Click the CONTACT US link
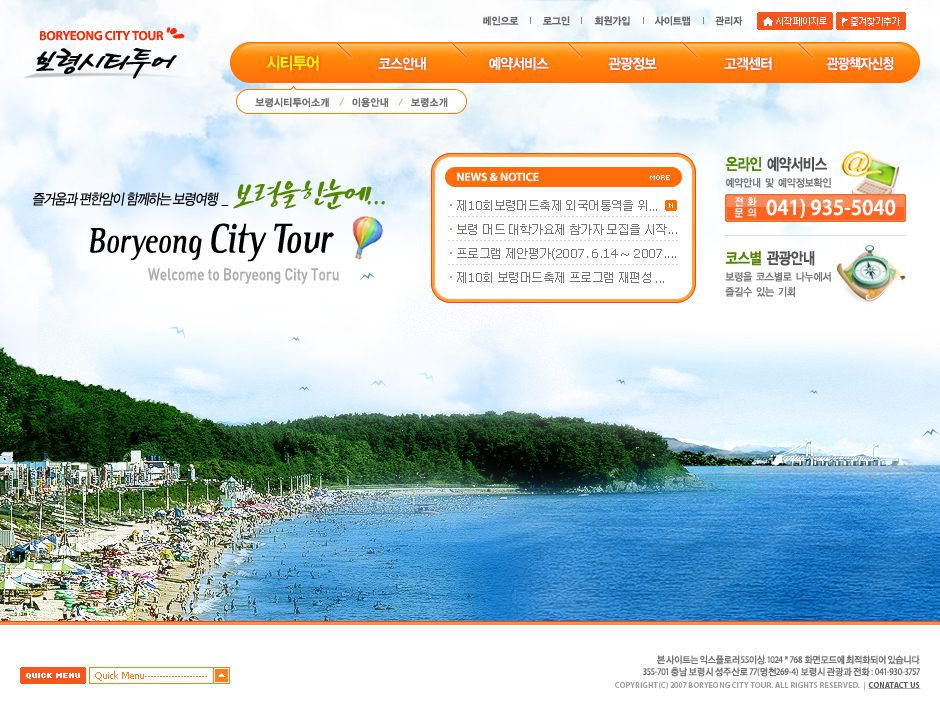The width and height of the screenshot is (940, 726). pos(893,685)
